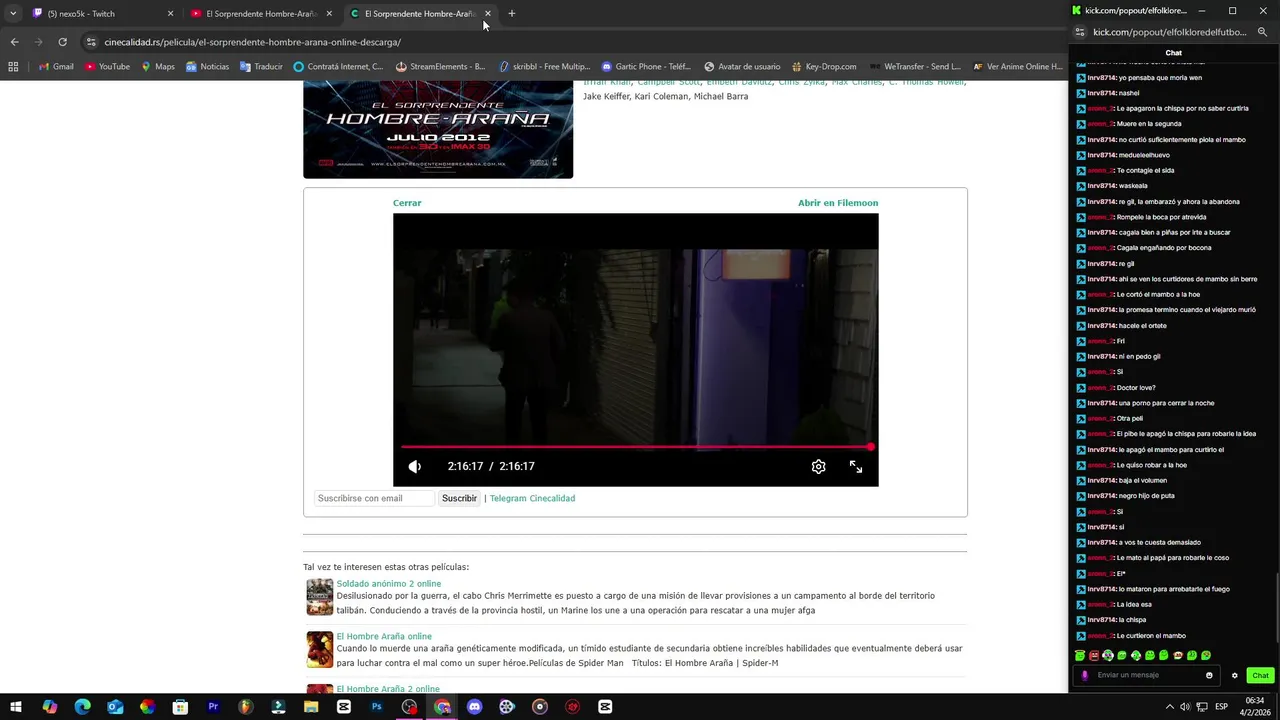Open Key-Drop.com bookmark
The image size is (1280, 720).
pyautogui.click(x=823, y=67)
